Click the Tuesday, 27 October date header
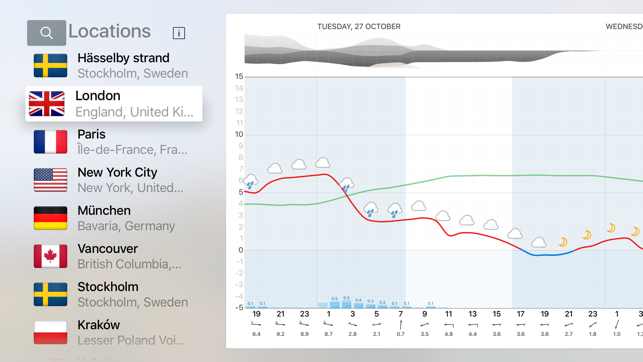The width and height of the screenshot is (643, 362). (359, 26)
